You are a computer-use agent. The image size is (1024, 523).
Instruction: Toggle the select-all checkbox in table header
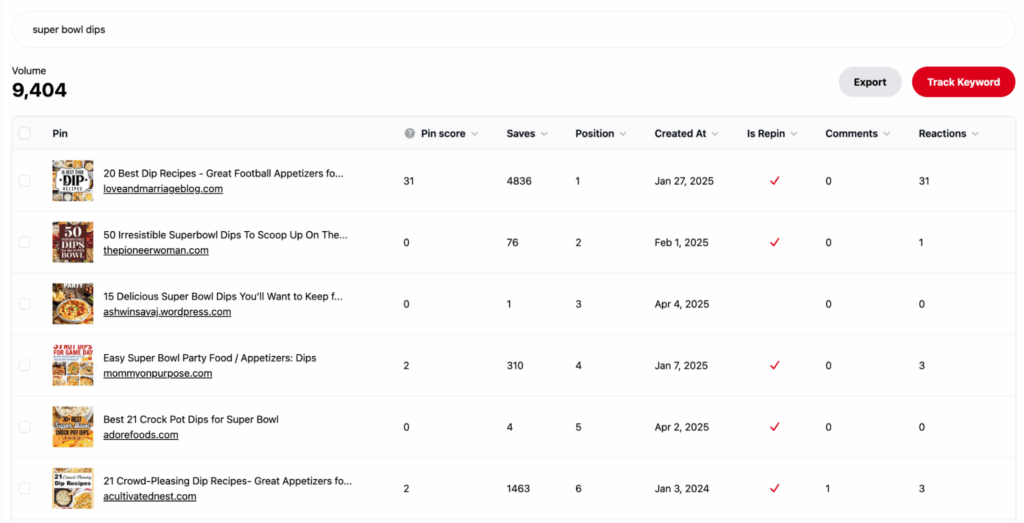25,133
